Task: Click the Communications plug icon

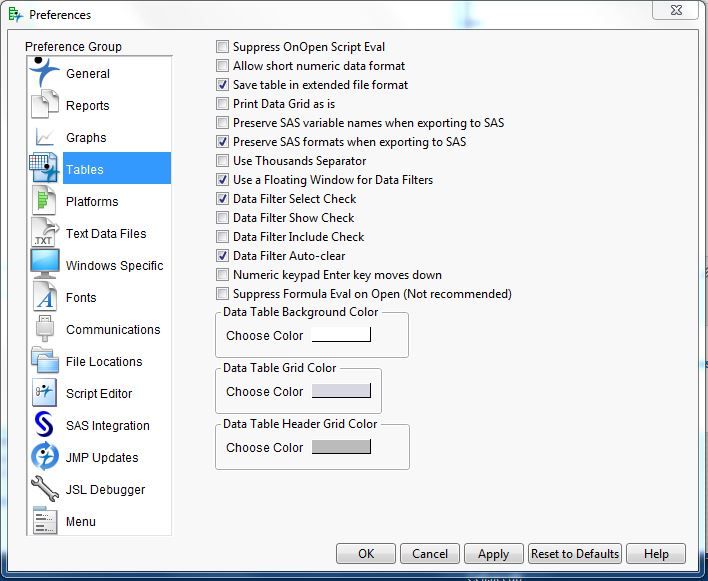Action: click(x=44, y=329)
